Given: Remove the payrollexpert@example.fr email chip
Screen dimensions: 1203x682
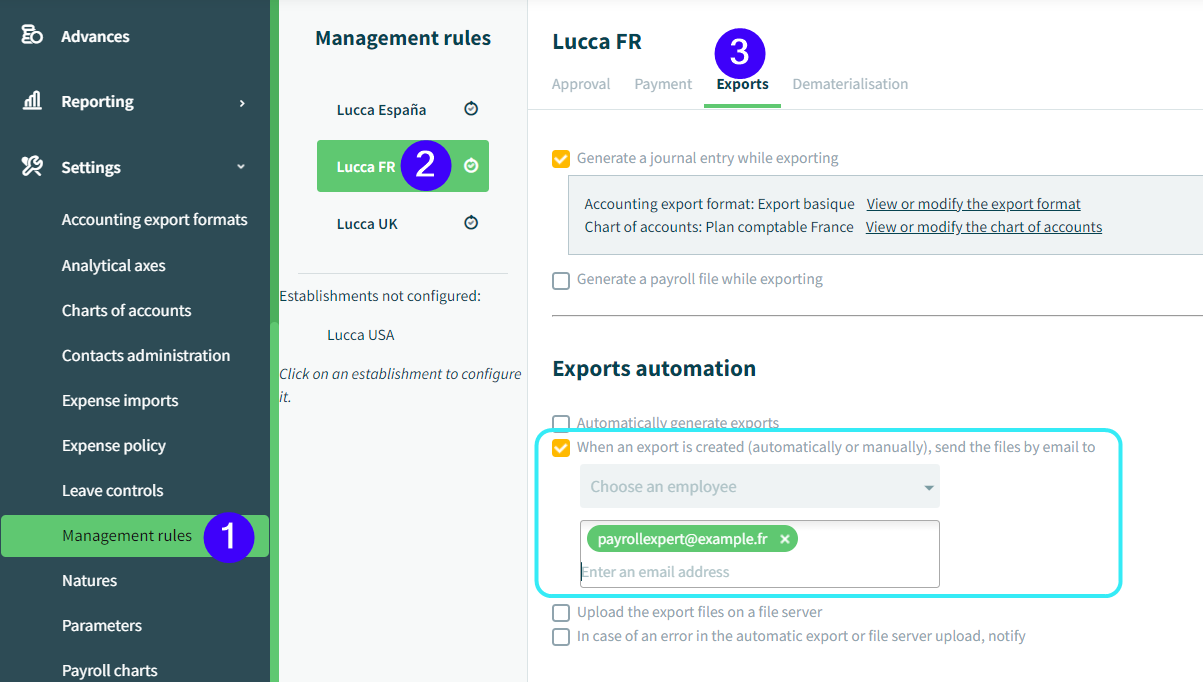Looking at the screenshot, I should (x=785, y=539).
